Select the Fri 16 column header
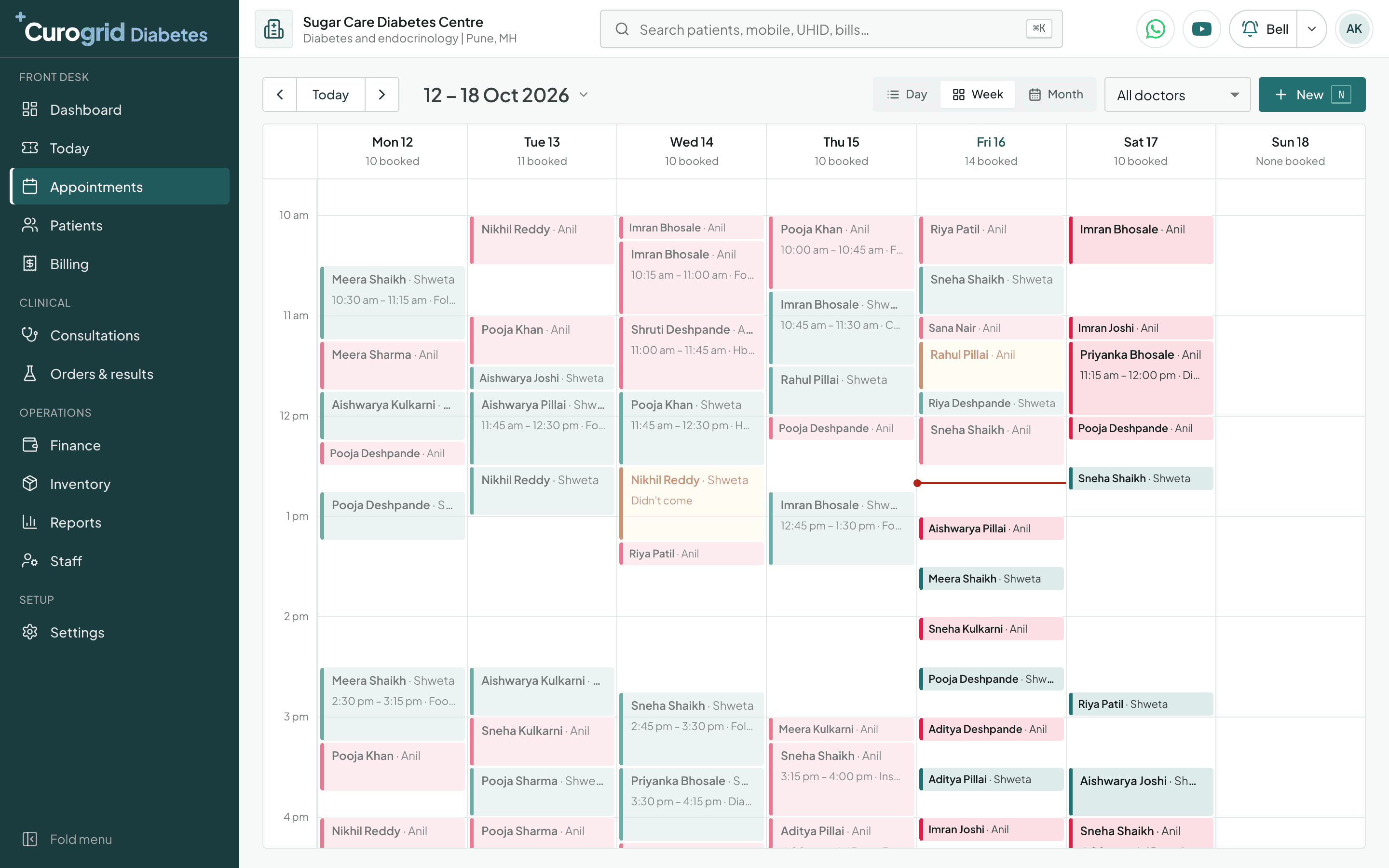Image resolution: width=1389 pixels, height=868 pixels. point(991,151)
